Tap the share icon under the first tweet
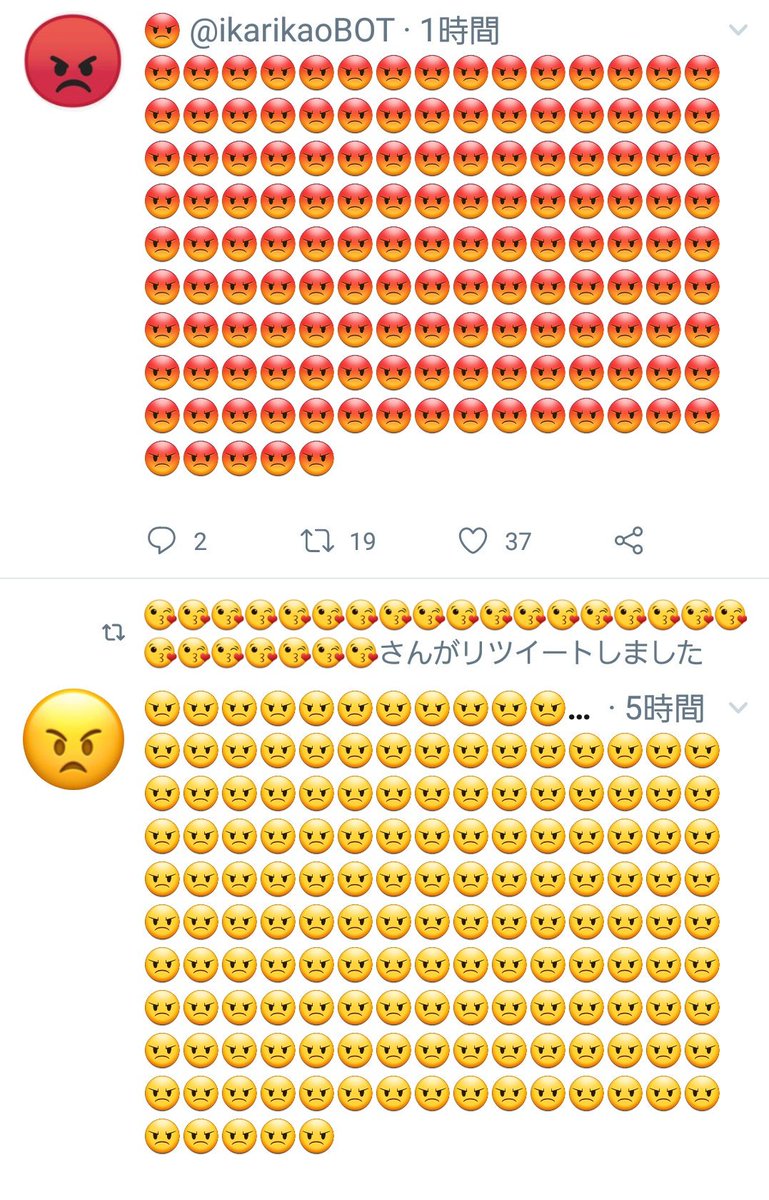The image size is (769, 1200). tap(628, 541)
